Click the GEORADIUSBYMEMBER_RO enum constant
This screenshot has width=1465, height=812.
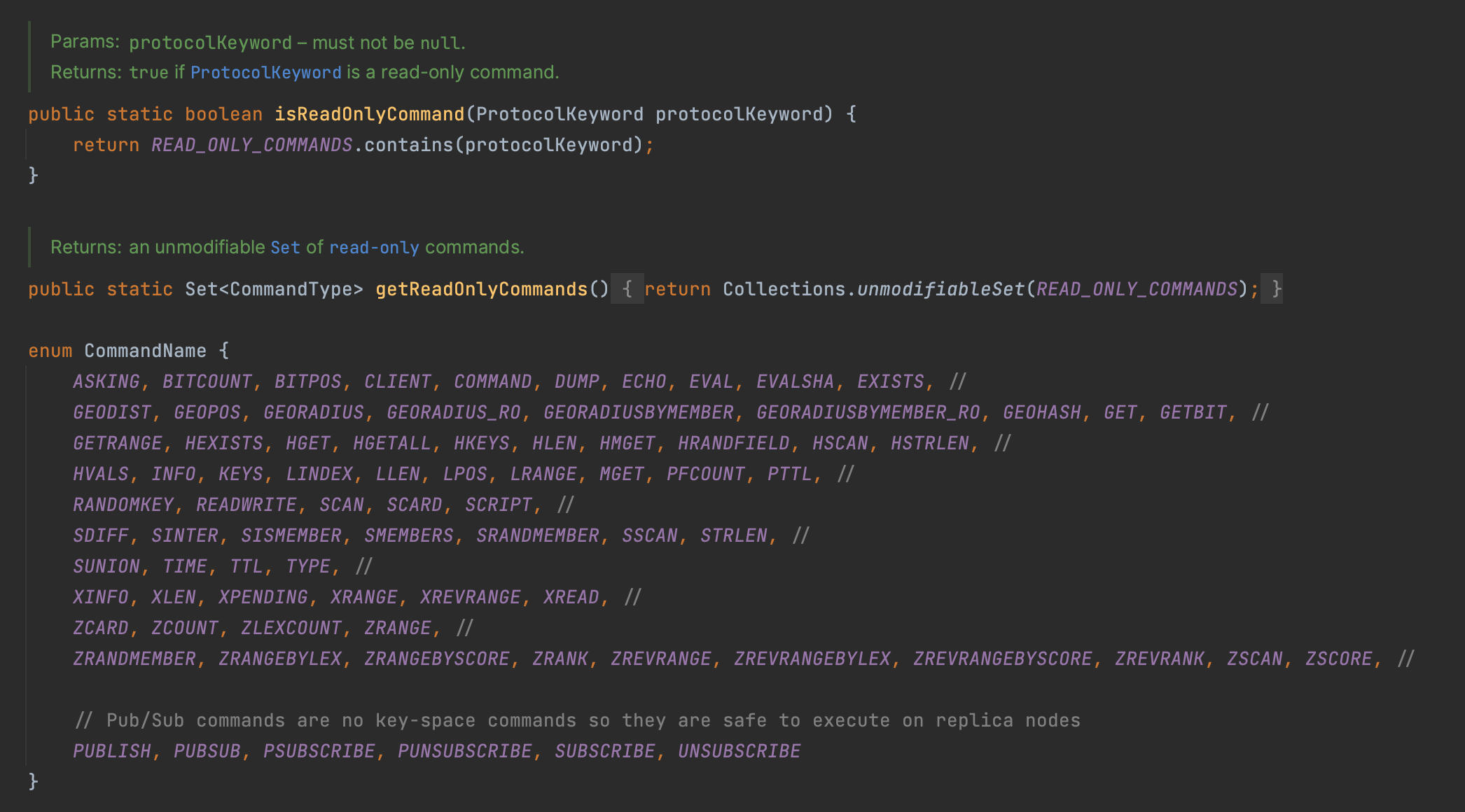(868, 412)
